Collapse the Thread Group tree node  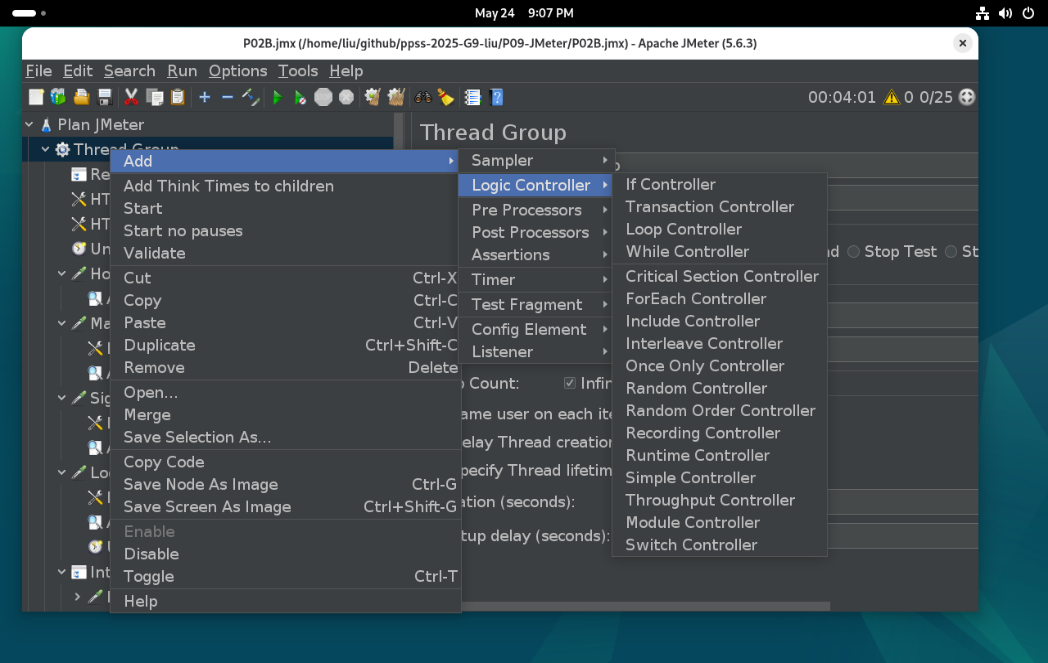point(45,149)
